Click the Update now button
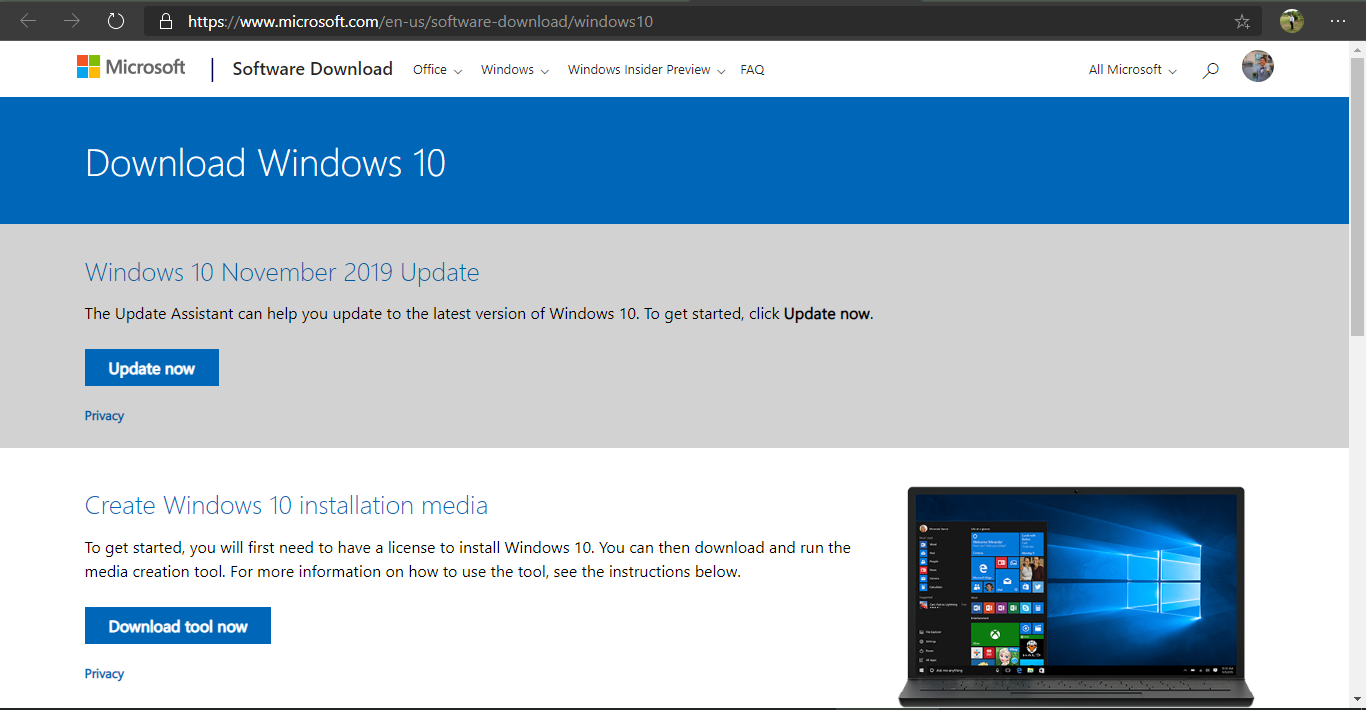 click(152, 368)
